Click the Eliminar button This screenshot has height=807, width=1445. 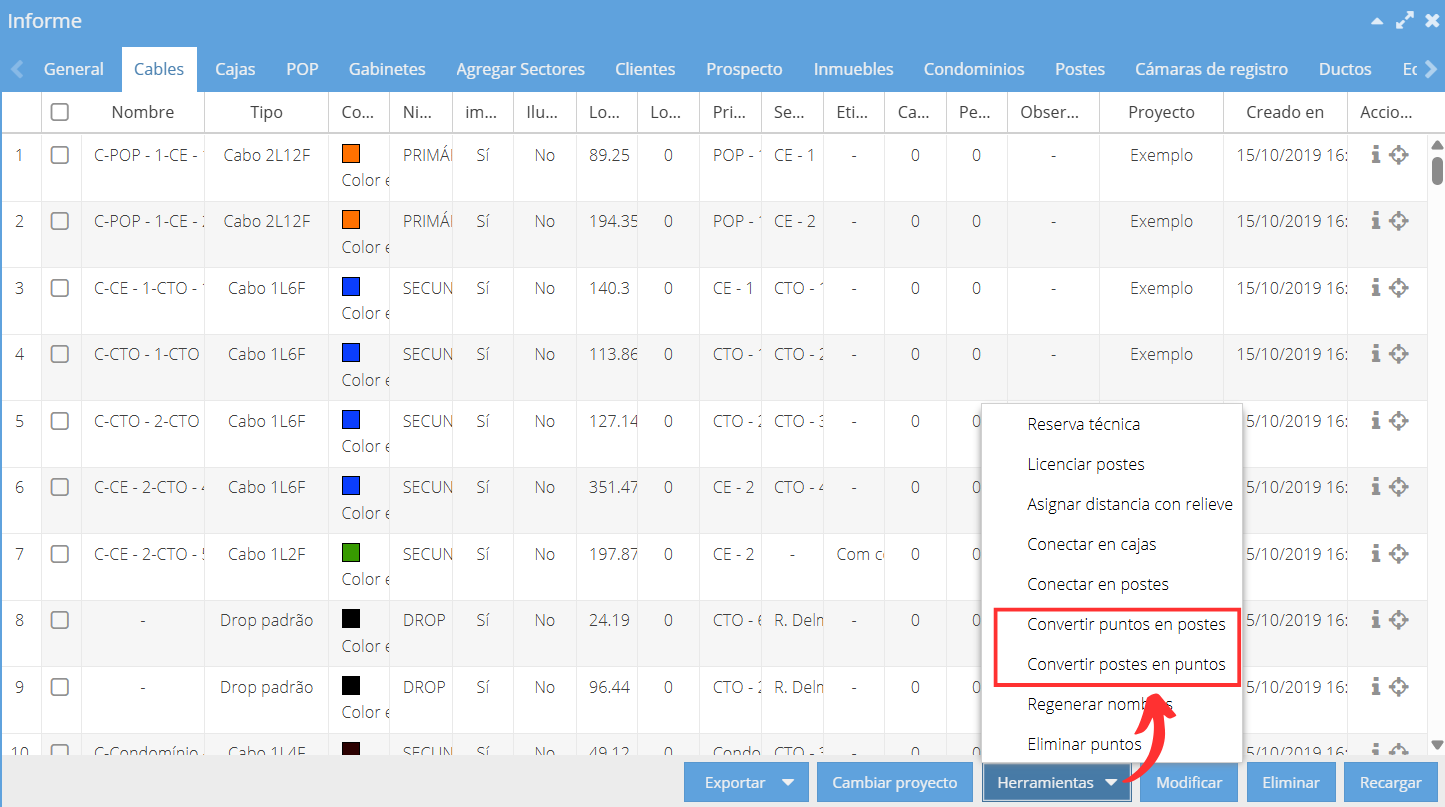click(1291, 783)
